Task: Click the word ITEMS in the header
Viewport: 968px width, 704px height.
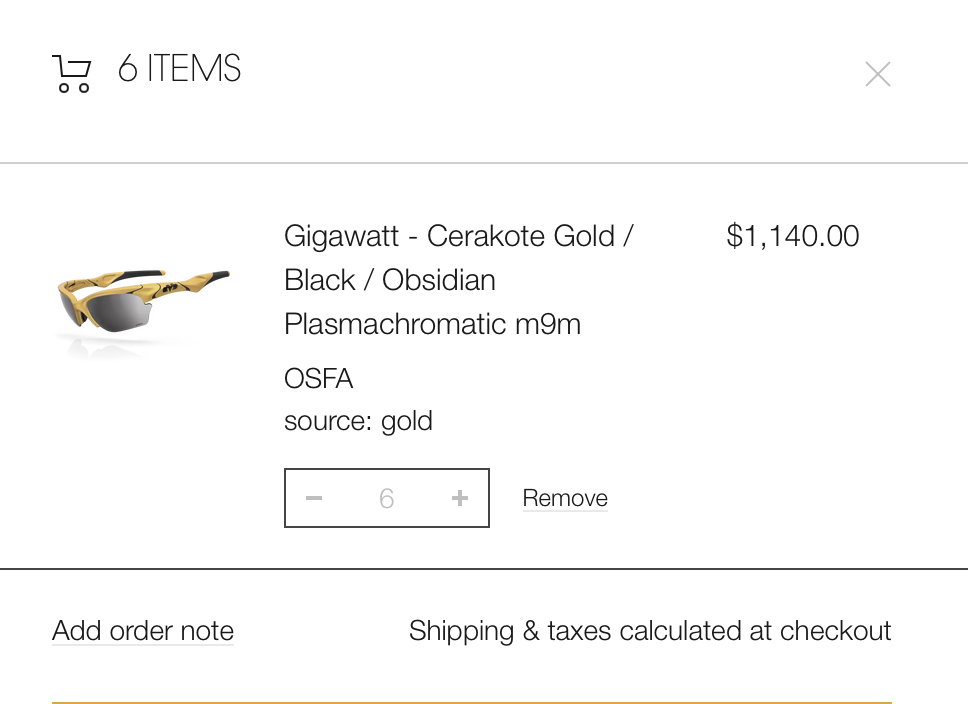Action: tap(194, 69)
